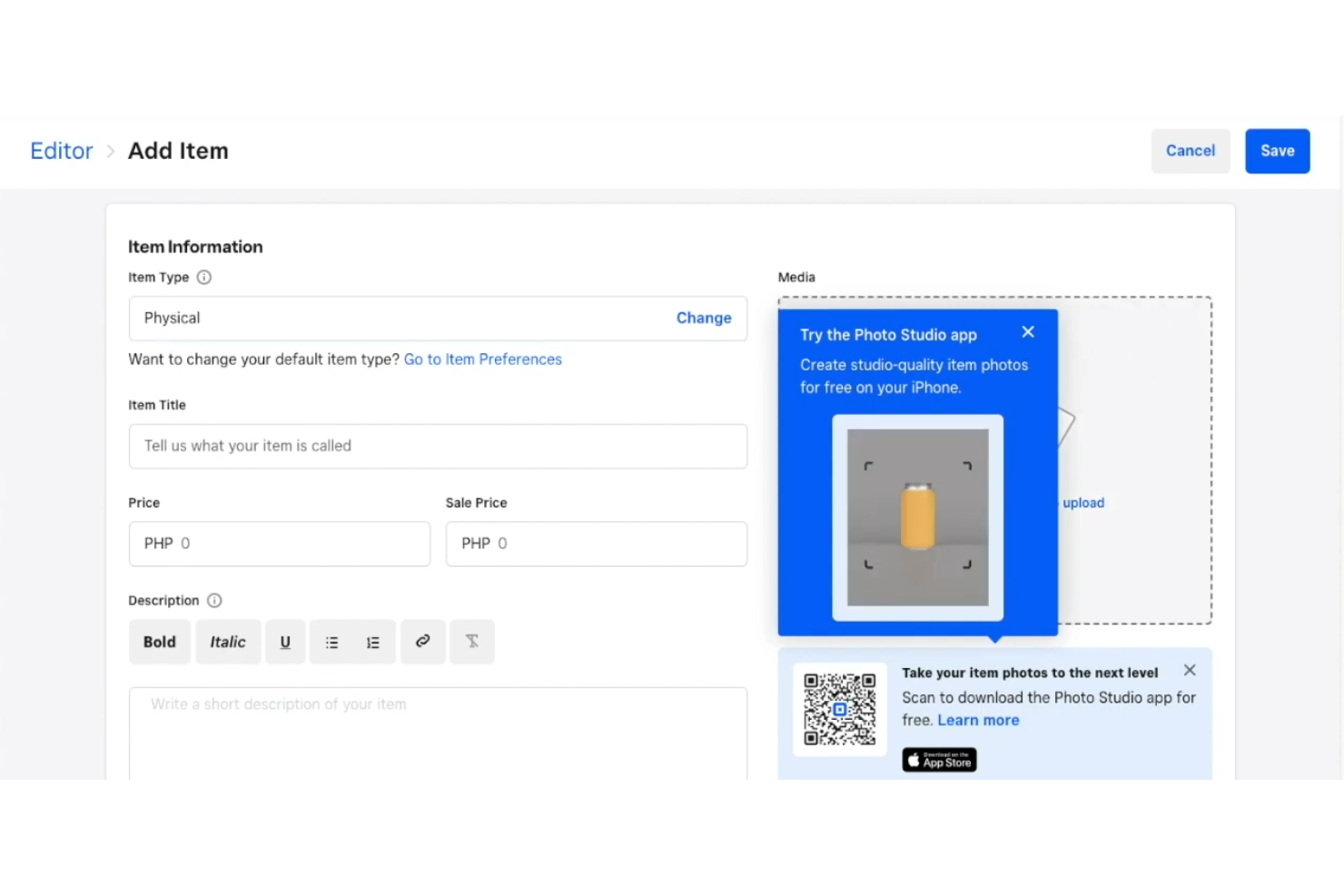Open the Item Type info tooltip
The height and width of the screenshot is (896, 1344).
(203, 277)
